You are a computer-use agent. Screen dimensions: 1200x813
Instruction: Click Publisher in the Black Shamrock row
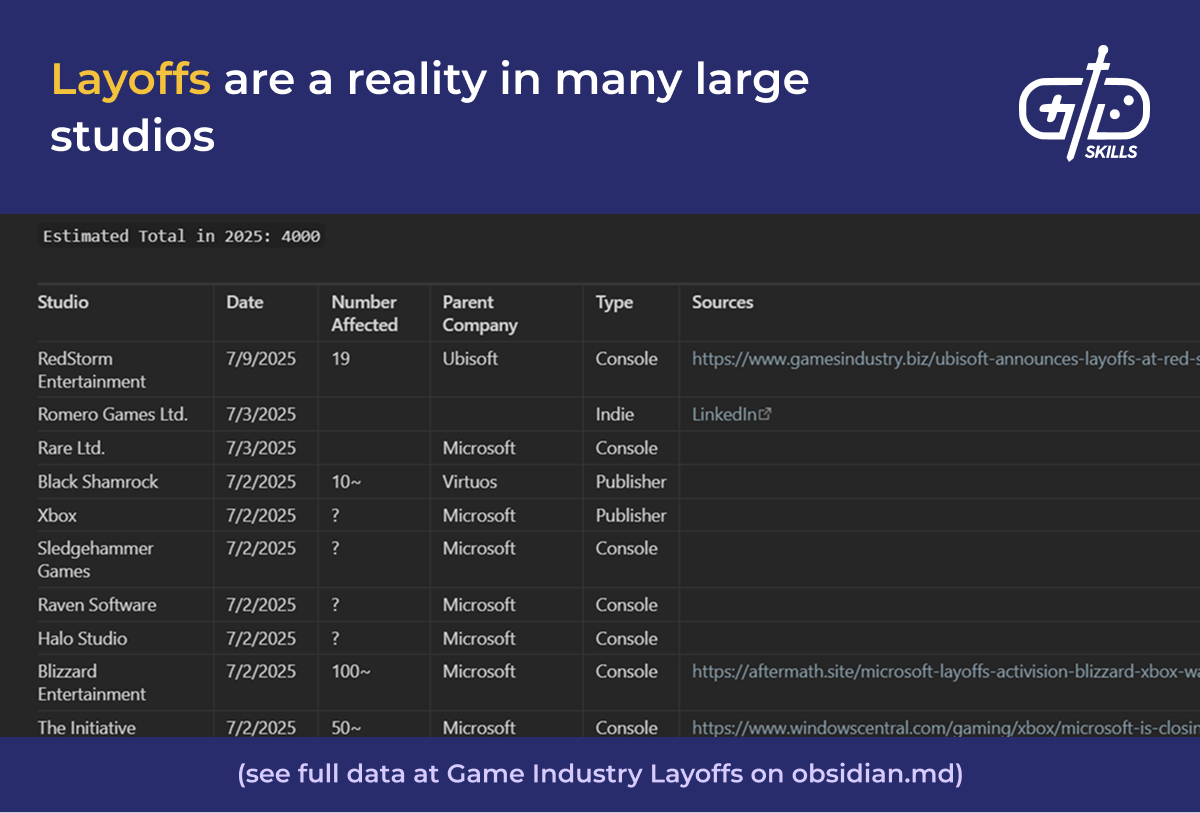(631, 482)
